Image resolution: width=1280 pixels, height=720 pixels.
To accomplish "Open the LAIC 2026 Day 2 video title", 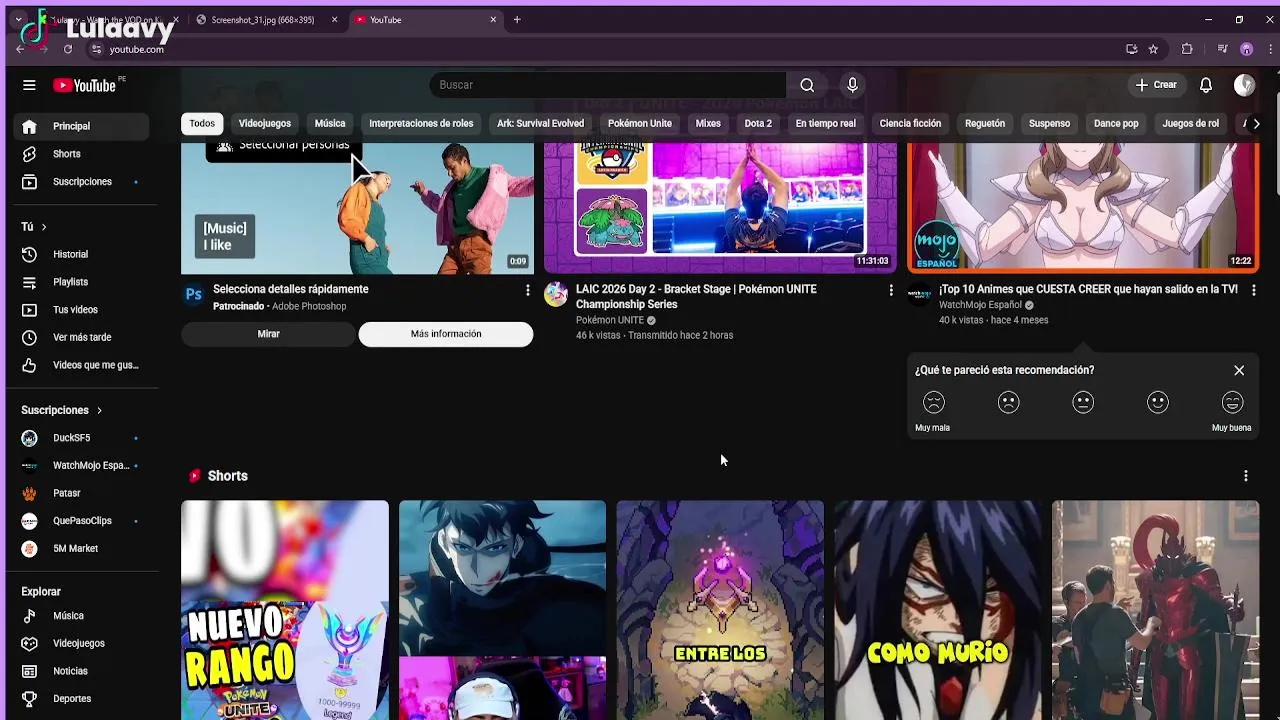I will [x=696, y=297].
